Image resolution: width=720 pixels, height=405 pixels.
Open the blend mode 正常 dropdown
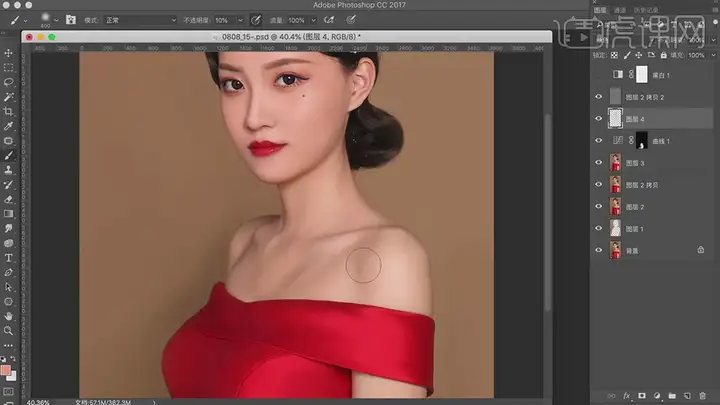(x=141, y=20)
